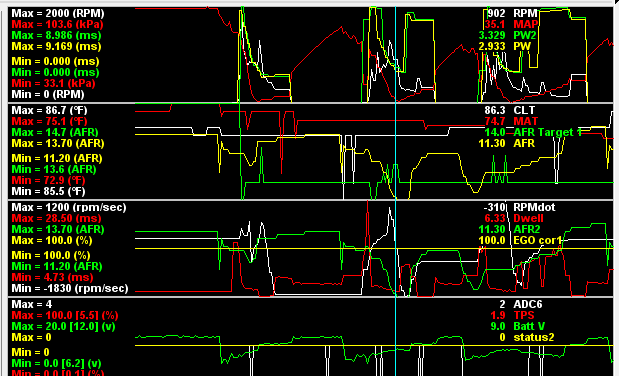The width and height of the screenshot is (619, 376).
Task: Click the Min = -1830 (rpm/sec) text
Action: pyautogui.click(x=70, y=288)
